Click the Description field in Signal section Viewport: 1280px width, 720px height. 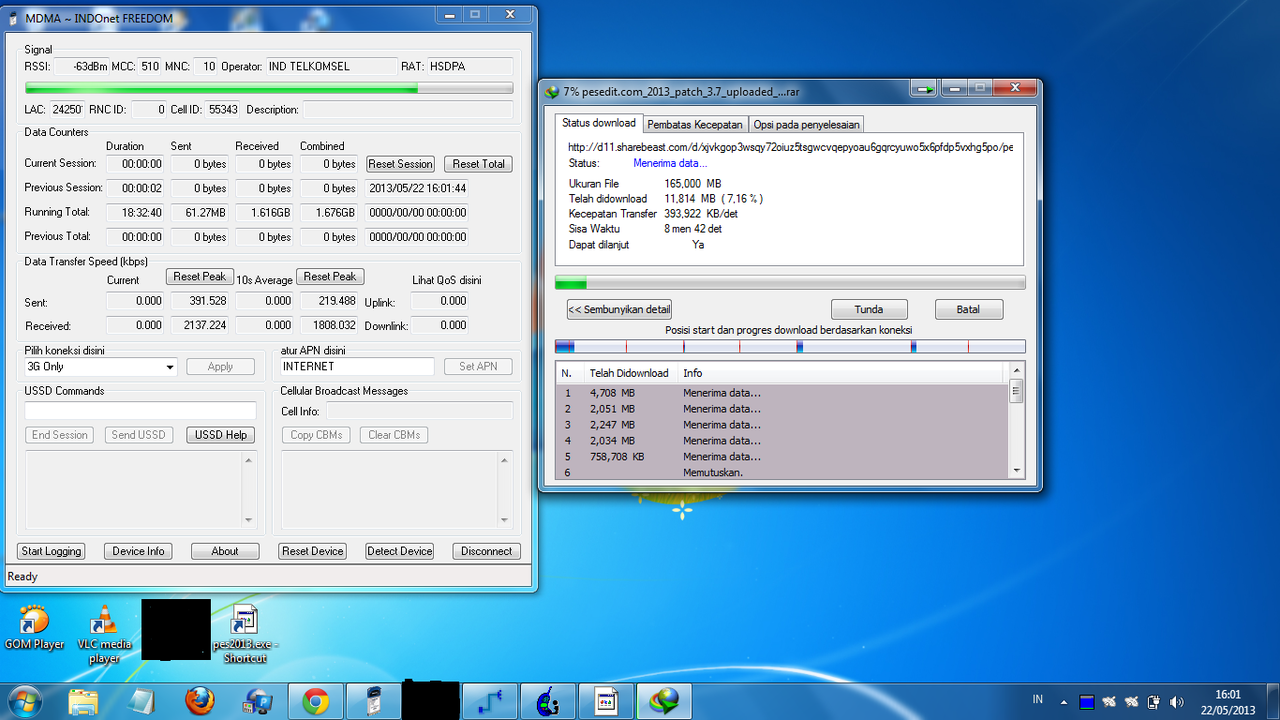(408, 109)
